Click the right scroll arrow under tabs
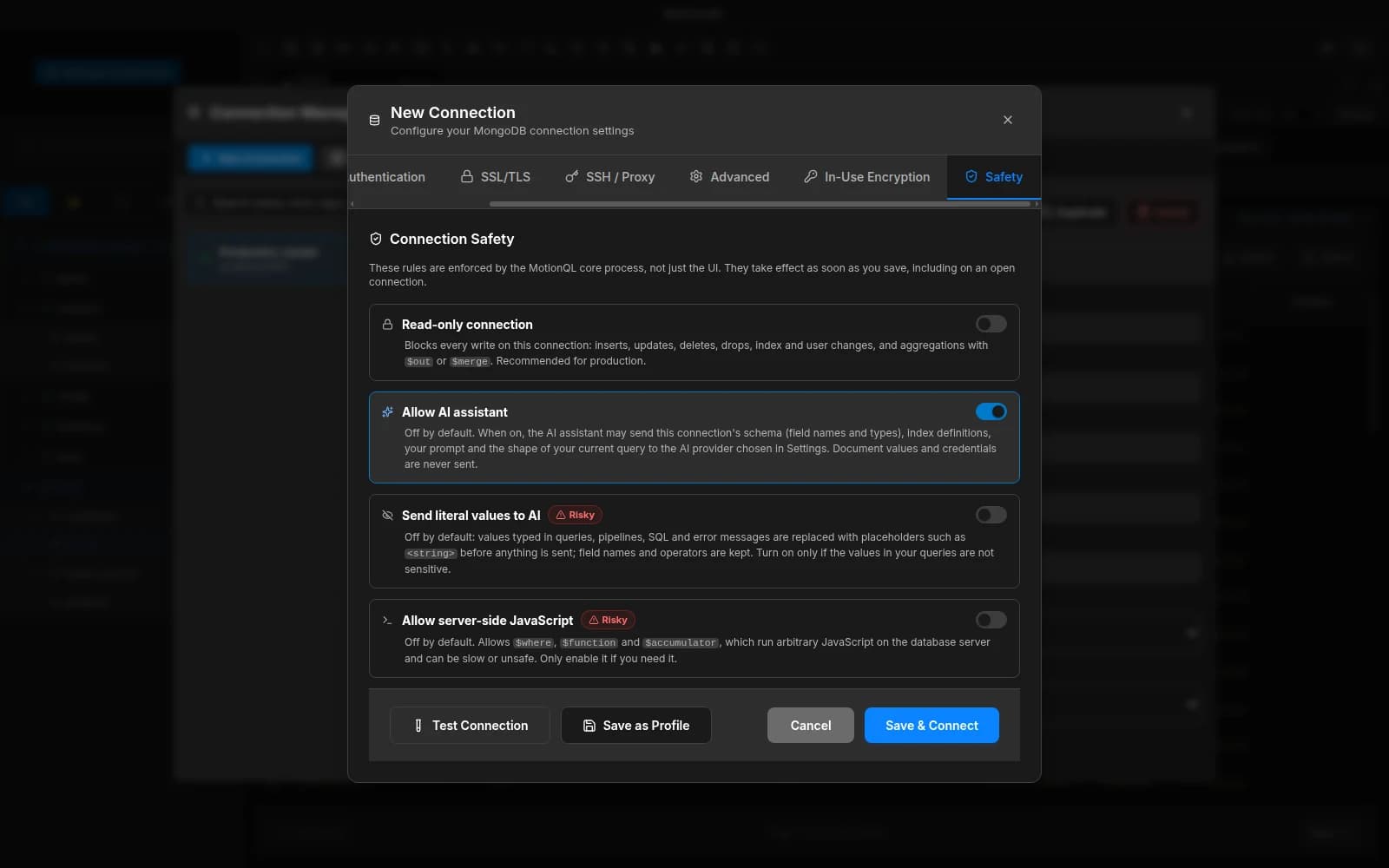The width and height of the screenshot is (1389, 868). pyautogui.click(x=1037, y=204)
